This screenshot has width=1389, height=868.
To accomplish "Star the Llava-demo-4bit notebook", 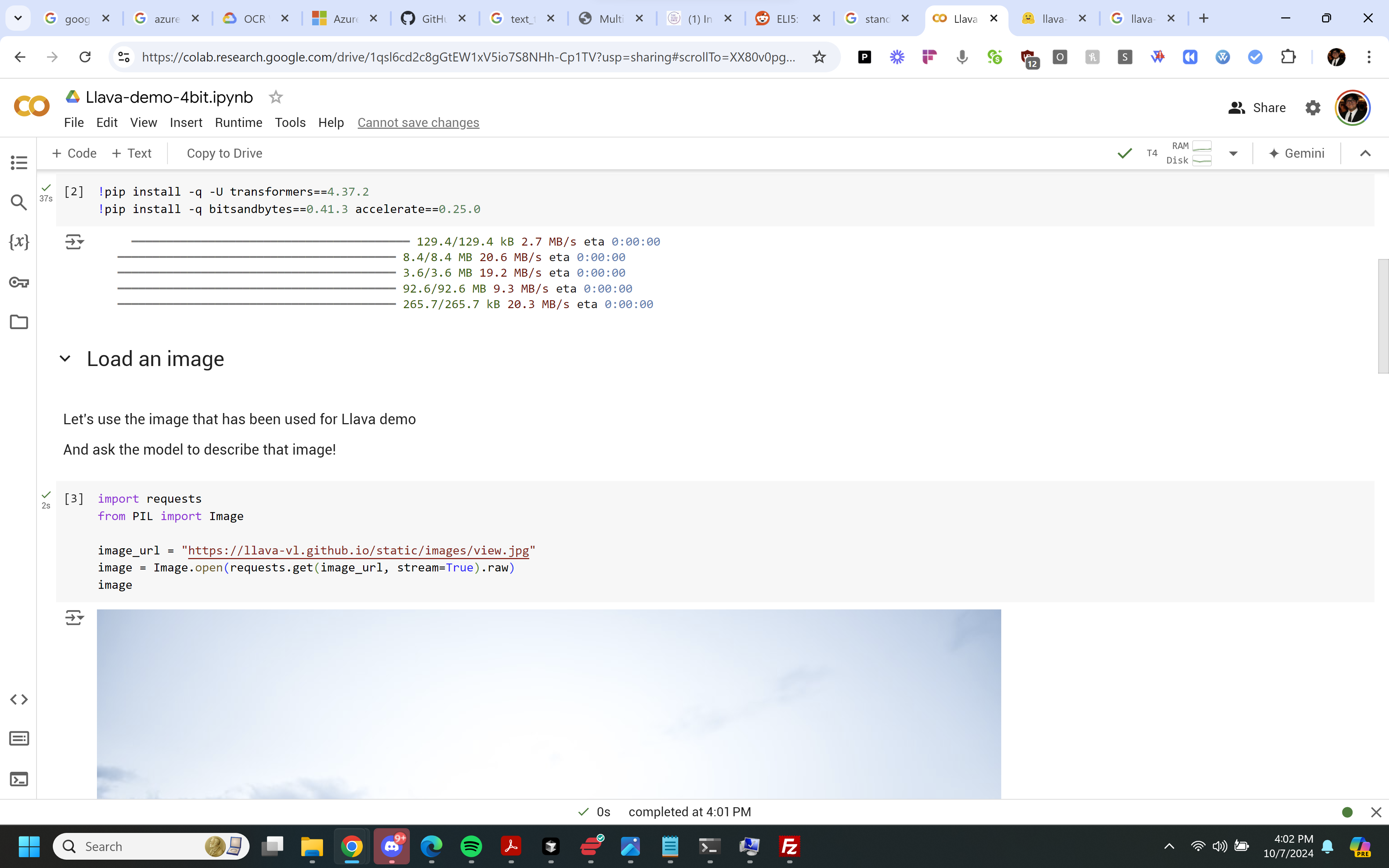I will click(x=276, y=97).
